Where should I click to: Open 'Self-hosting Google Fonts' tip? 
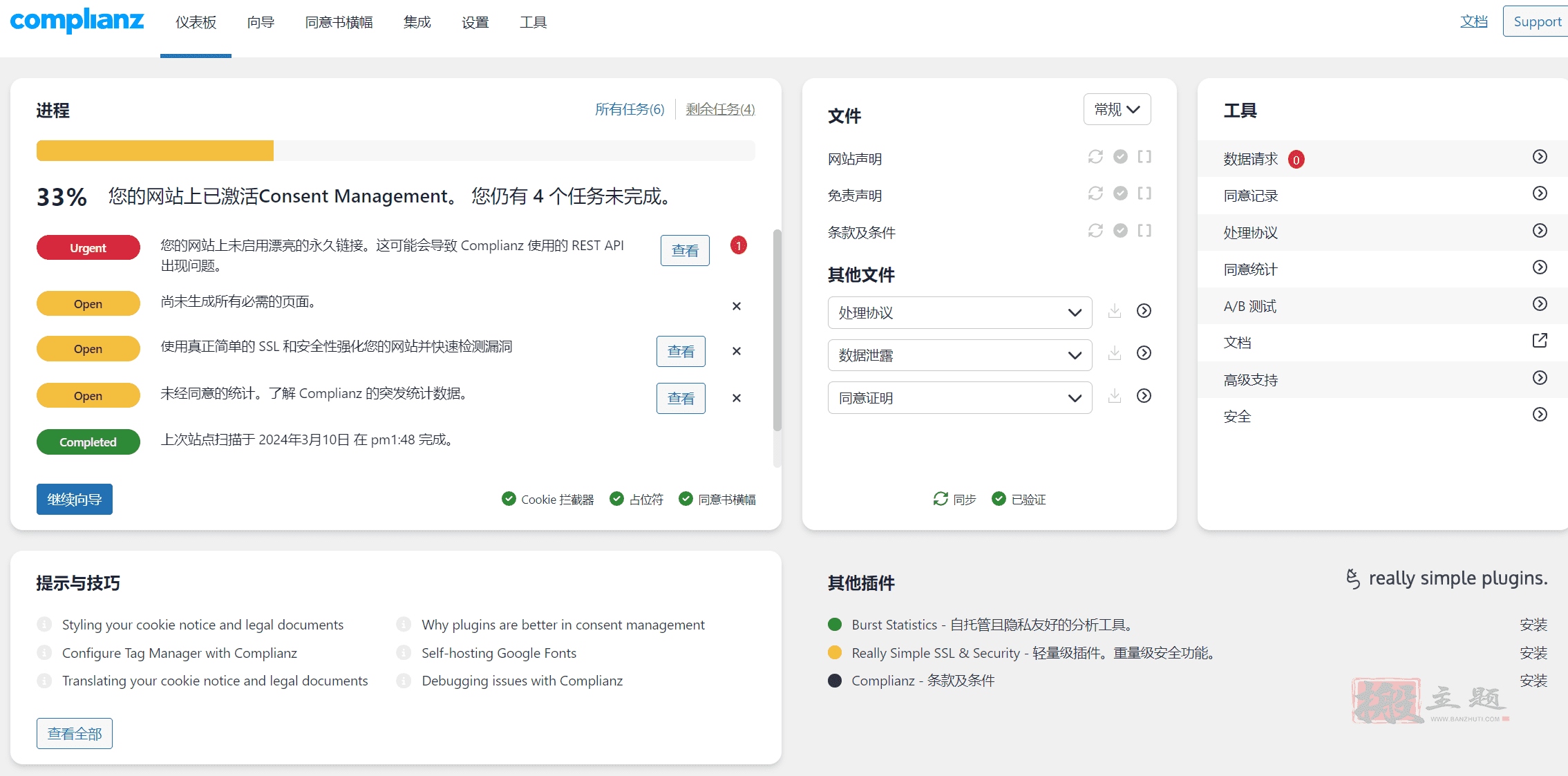pyautogui.click(x=499, y=653)
